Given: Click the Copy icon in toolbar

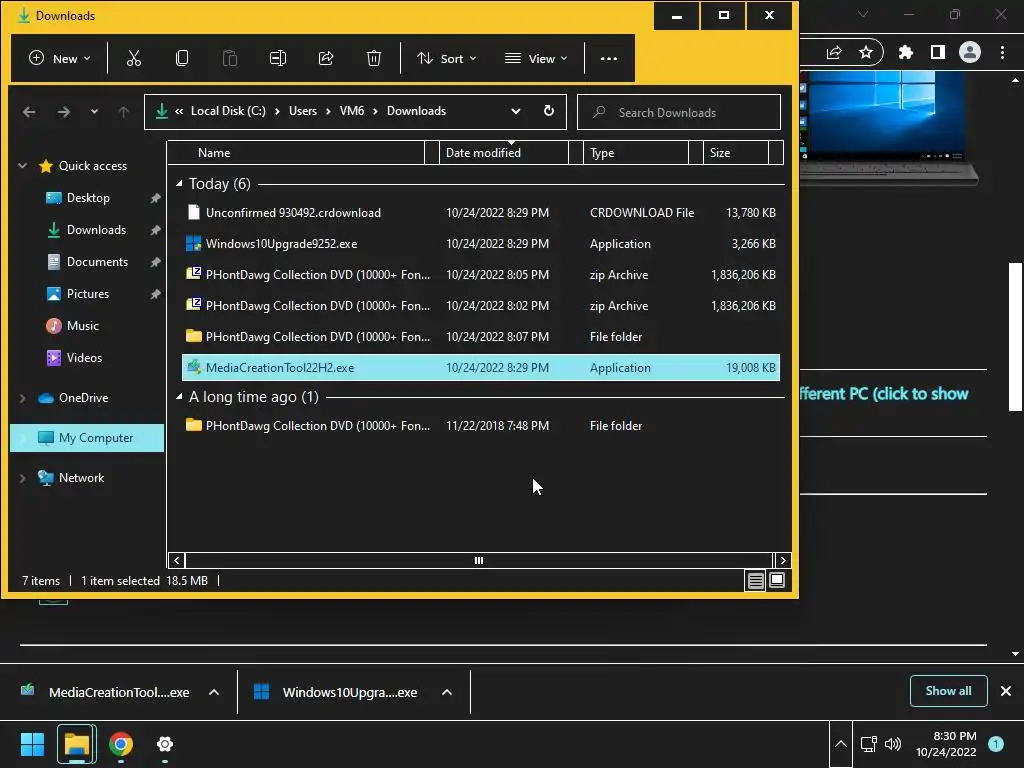Looking at the screenshot, I should 182,58.
